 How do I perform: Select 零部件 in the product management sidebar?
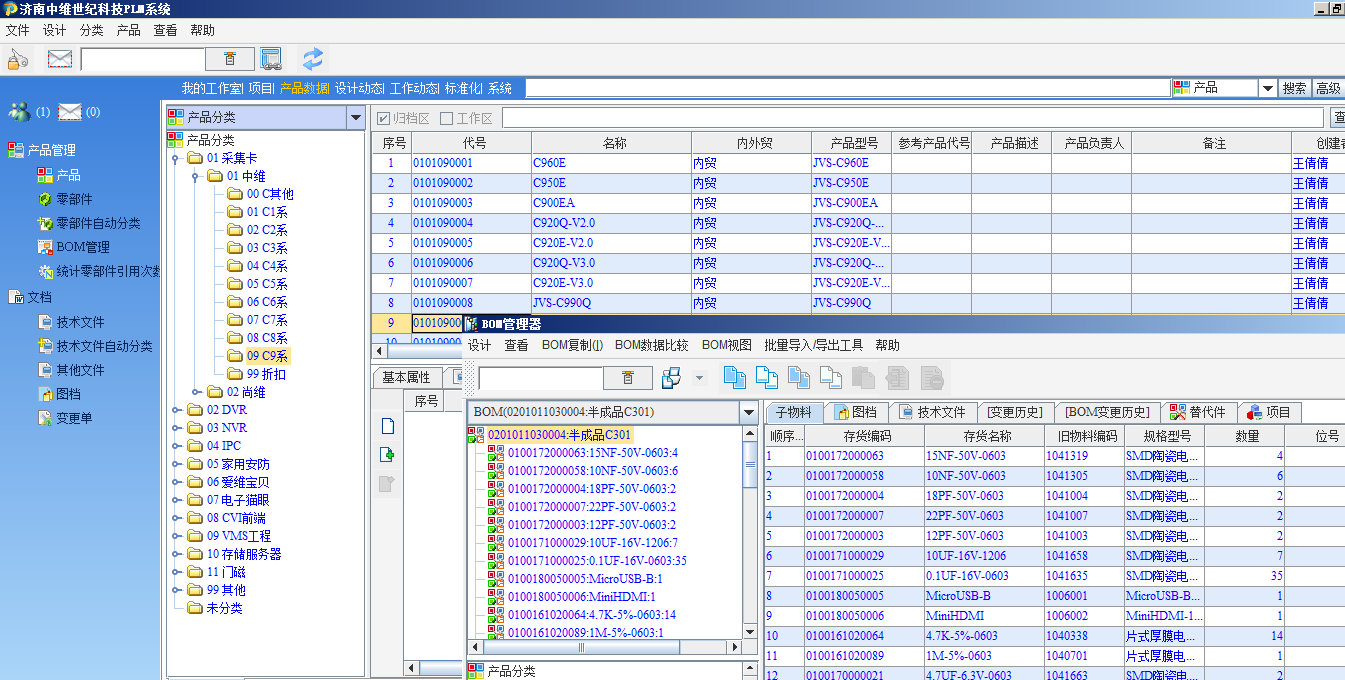(x=74, y=199)
